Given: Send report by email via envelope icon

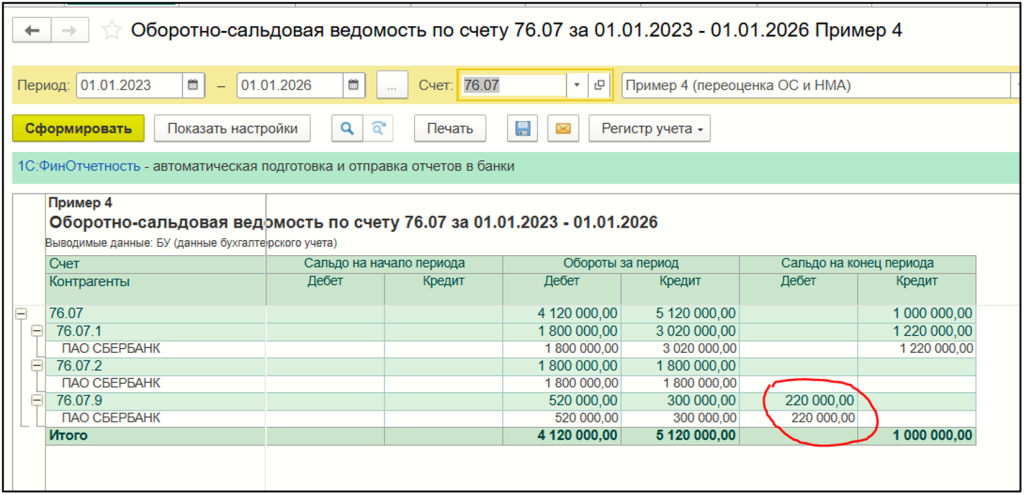Looking at the screenshot, I should [x=562, y=129].
